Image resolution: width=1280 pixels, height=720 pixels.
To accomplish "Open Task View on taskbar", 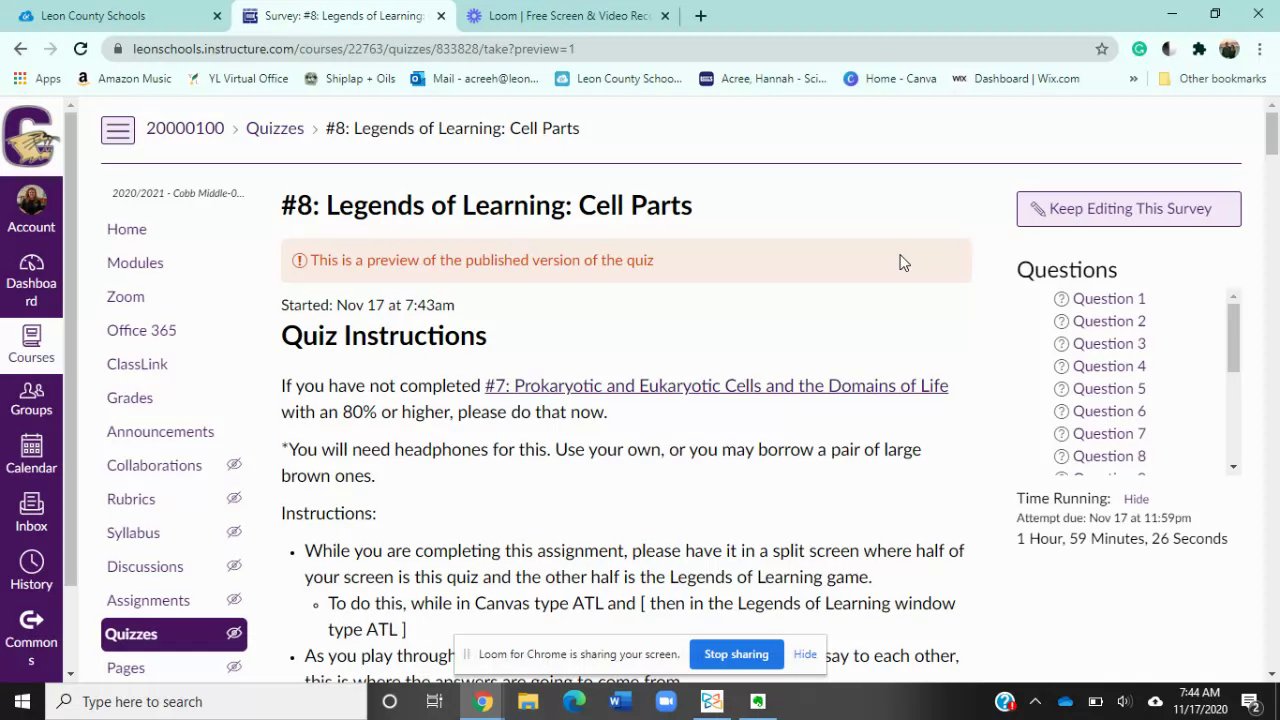I will (434, 701).
